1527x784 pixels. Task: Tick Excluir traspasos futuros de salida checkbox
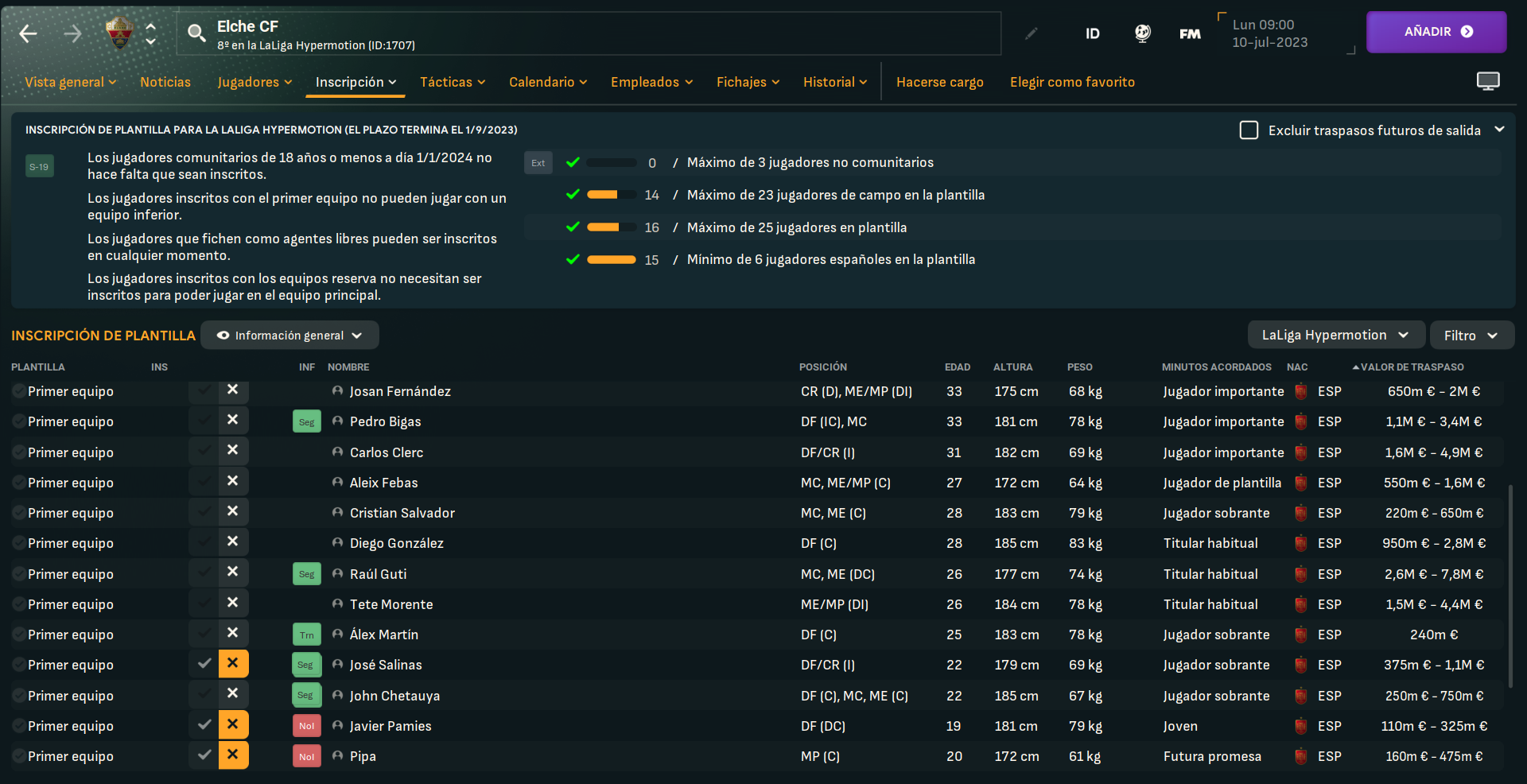(x=1249, y=130)
